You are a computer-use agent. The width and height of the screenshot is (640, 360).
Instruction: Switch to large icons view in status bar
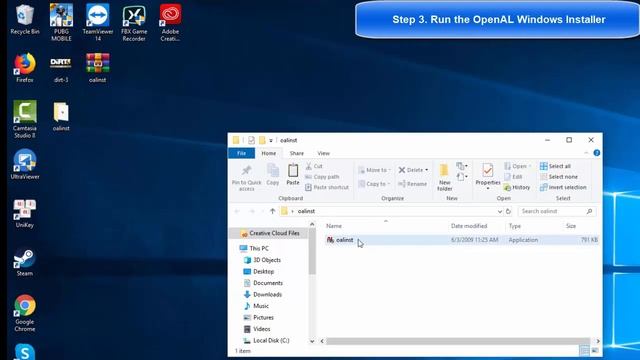pyautogui.click(x=595, y=351)
